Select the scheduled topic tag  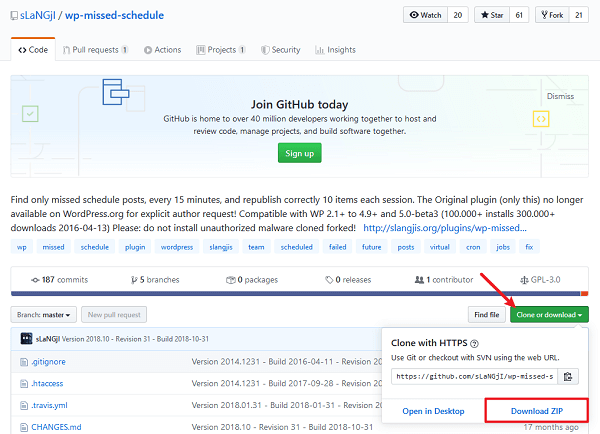[297, 247]
